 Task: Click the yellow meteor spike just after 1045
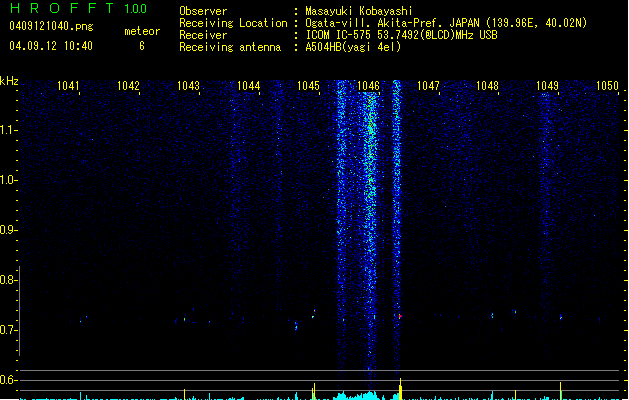314,392
